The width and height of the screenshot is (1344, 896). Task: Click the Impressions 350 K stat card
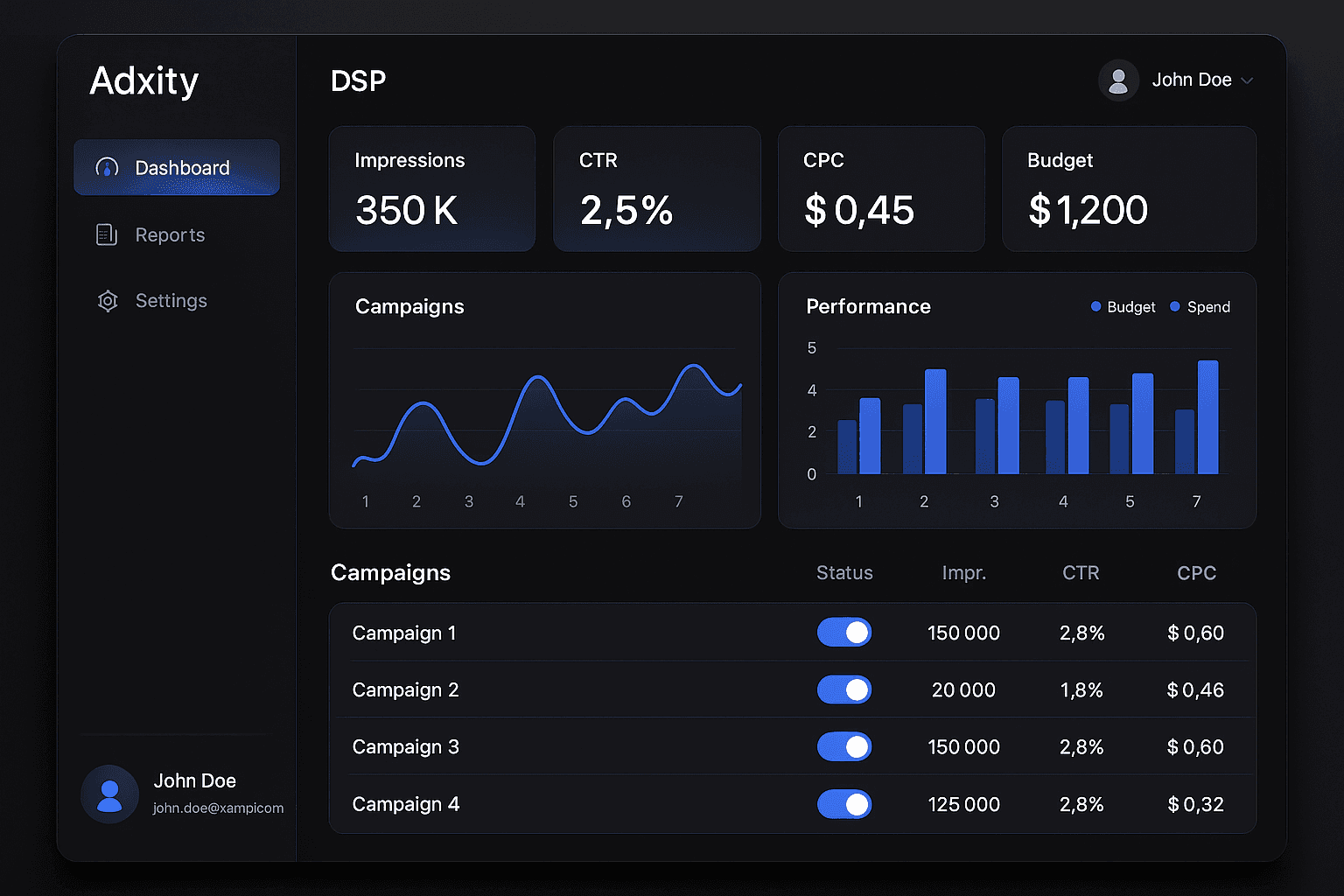click(432, 189)
